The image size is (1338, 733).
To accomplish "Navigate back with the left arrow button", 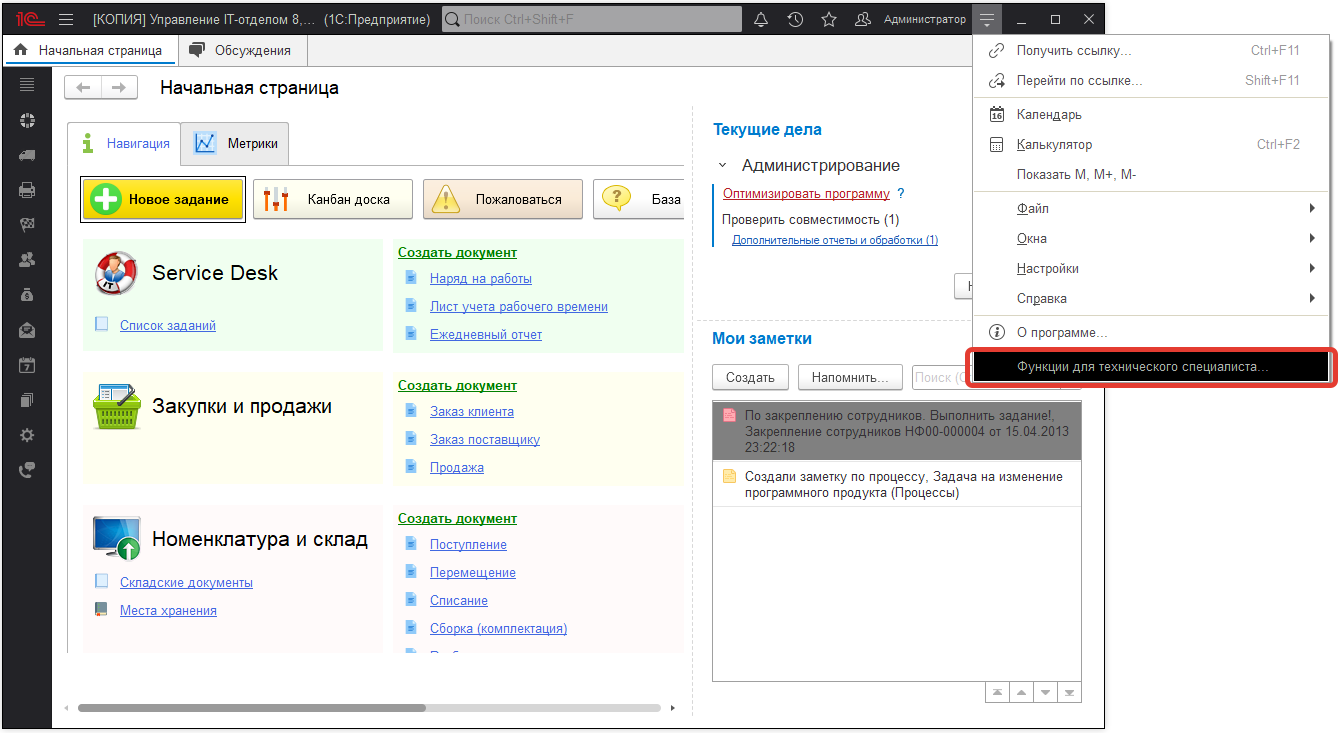I will (x=83, y=88).
